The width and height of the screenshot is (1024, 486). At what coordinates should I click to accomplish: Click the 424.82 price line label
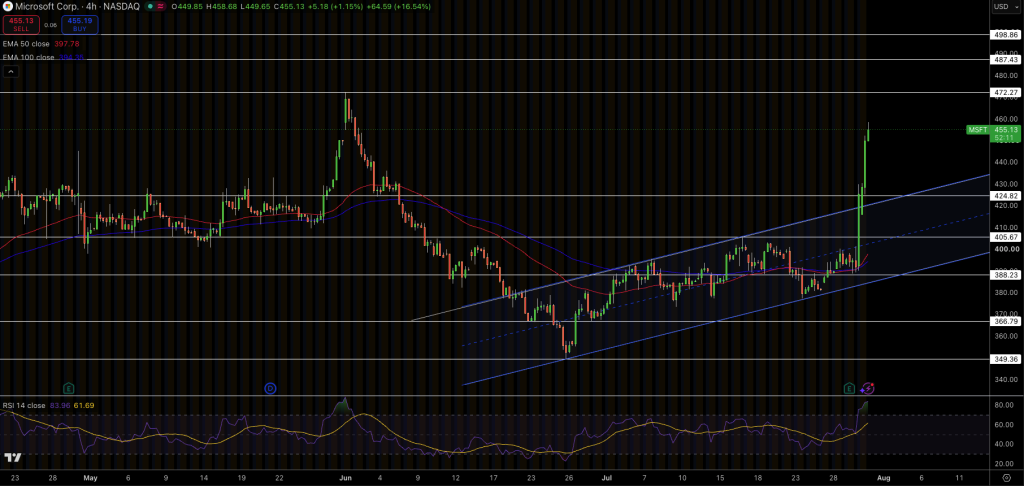1006,195
